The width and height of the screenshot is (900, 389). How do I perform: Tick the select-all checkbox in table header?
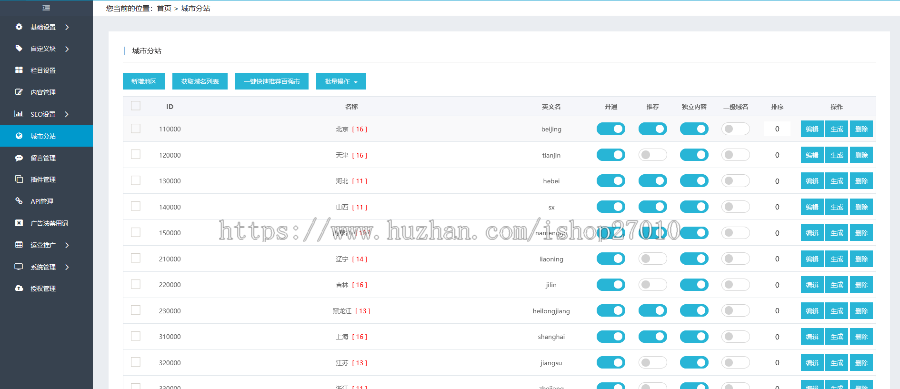(x=135, y=106)
